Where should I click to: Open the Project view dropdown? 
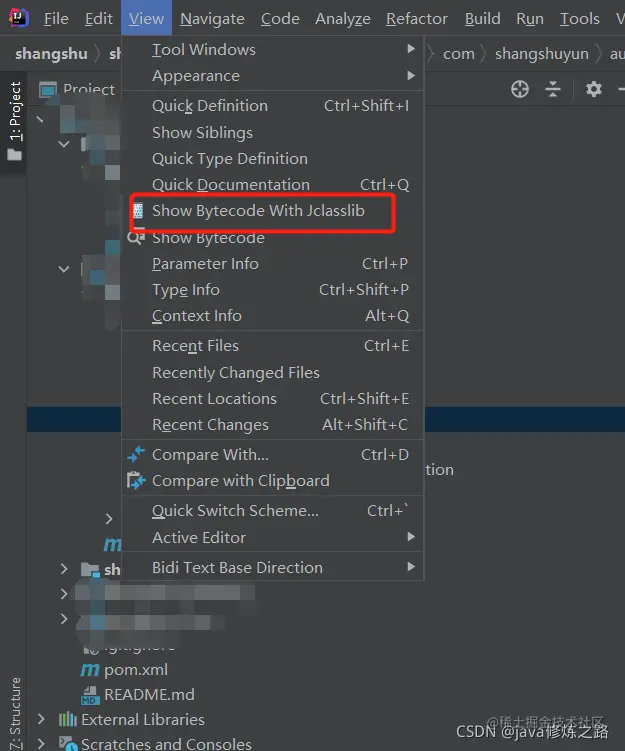(78, 89)
